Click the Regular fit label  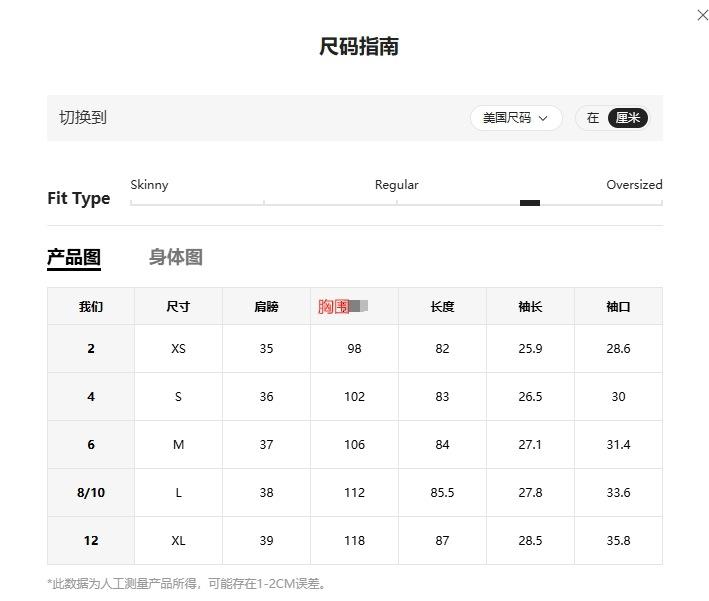pyautogui.click(x=397, y=185)
